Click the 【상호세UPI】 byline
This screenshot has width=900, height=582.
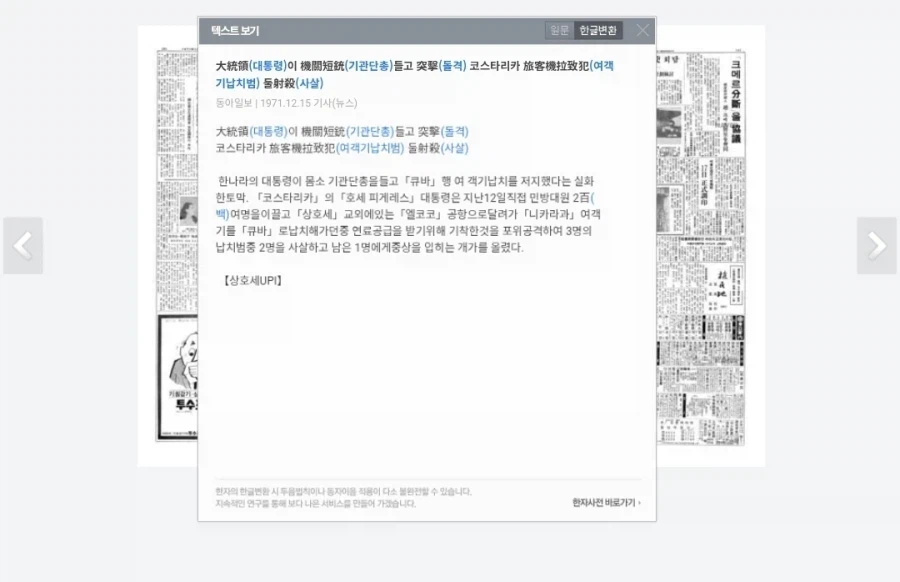tap(252, 281)
